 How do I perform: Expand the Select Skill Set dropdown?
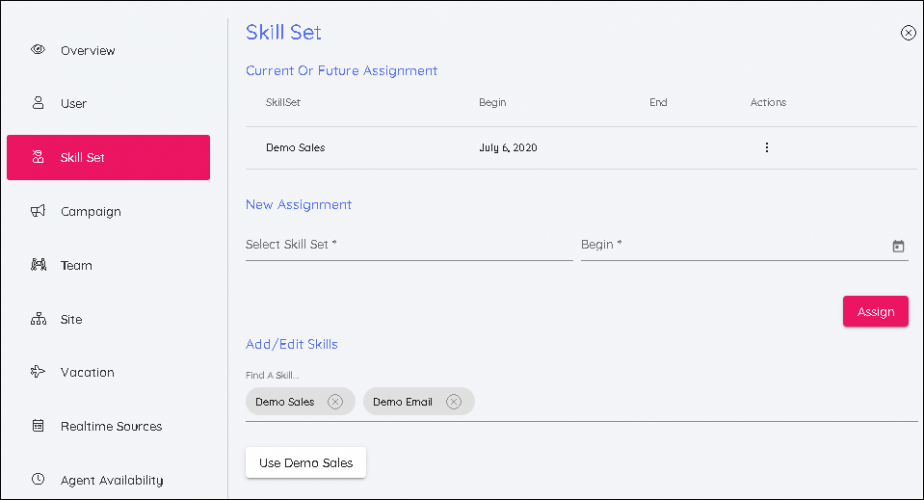408,245
